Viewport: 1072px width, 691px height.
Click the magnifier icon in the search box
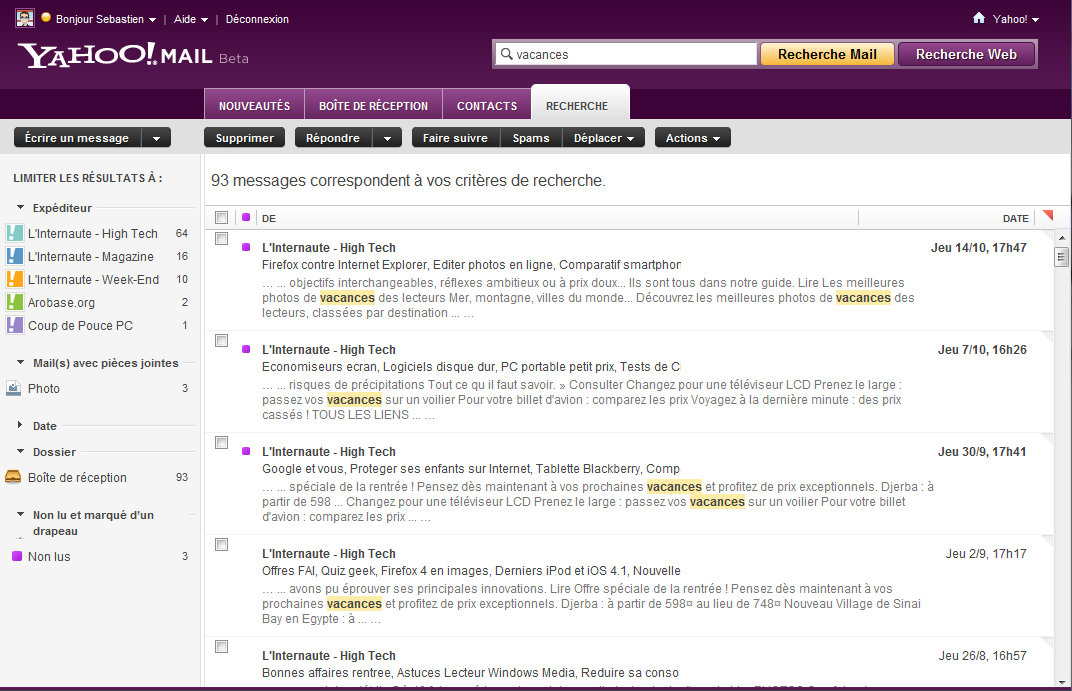tap(507, 53)
